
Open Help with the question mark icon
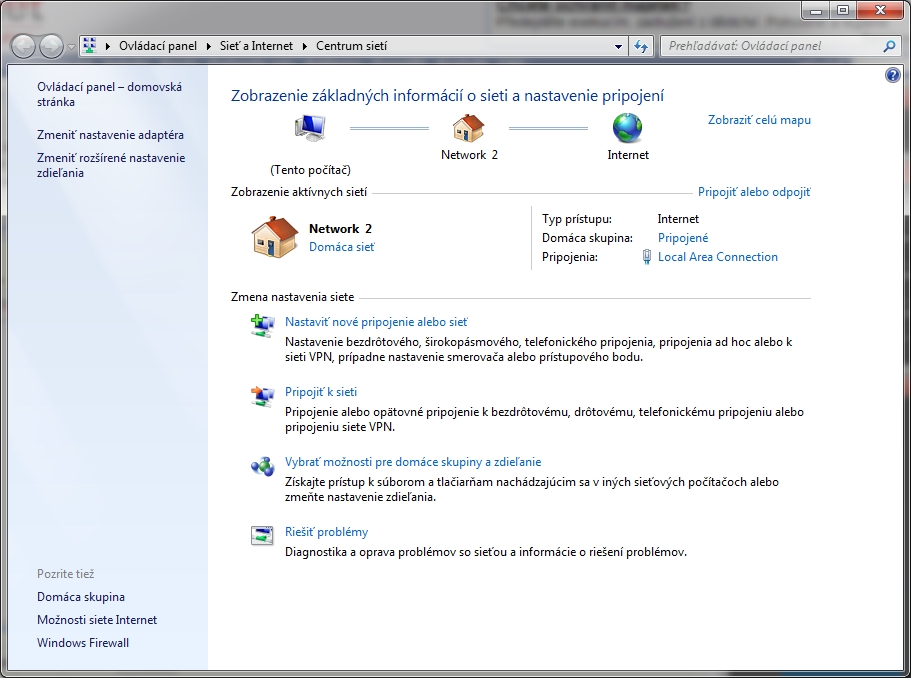pos(892,75)
